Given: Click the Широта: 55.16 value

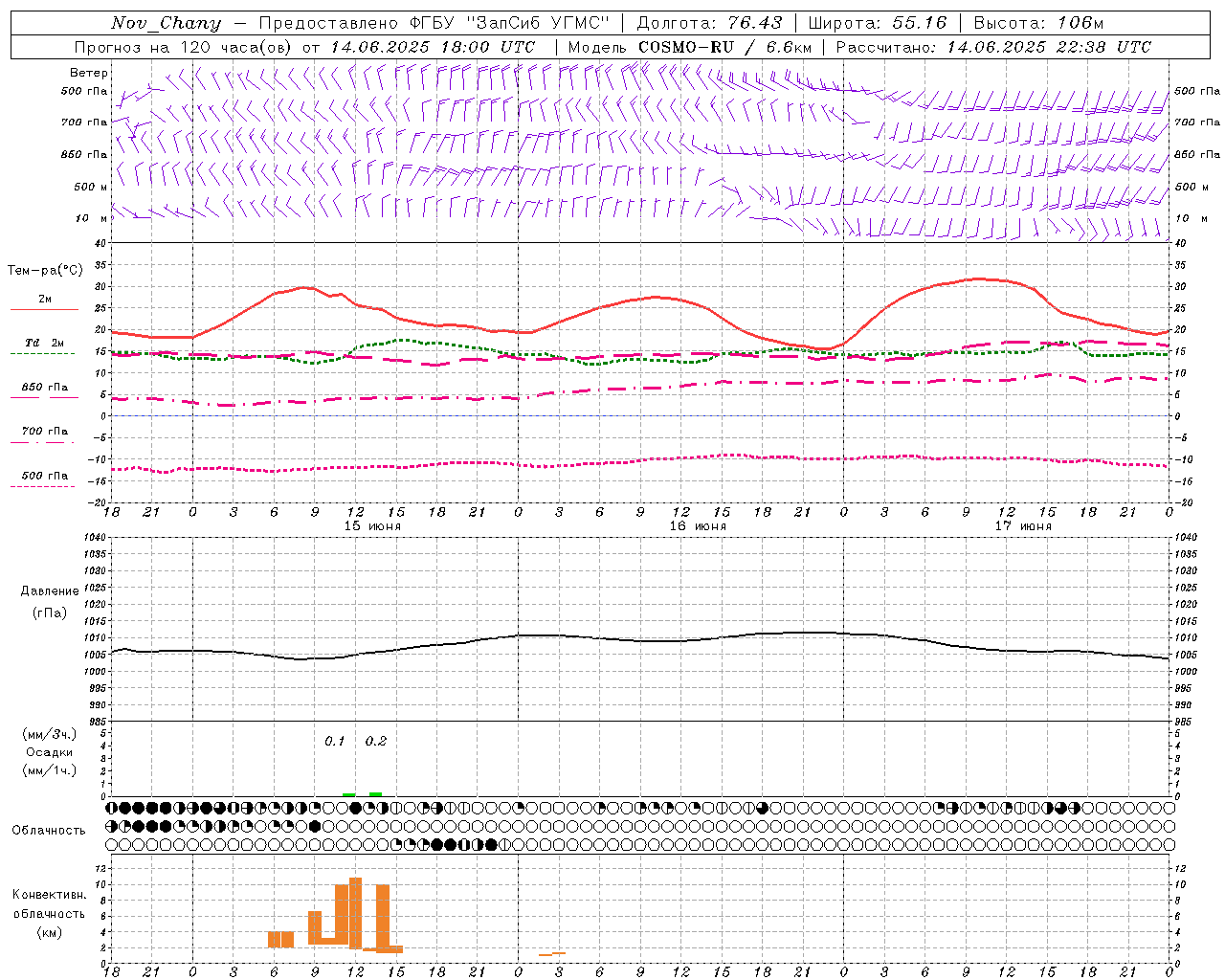Looking at the screenshot, I should point(878,23).
